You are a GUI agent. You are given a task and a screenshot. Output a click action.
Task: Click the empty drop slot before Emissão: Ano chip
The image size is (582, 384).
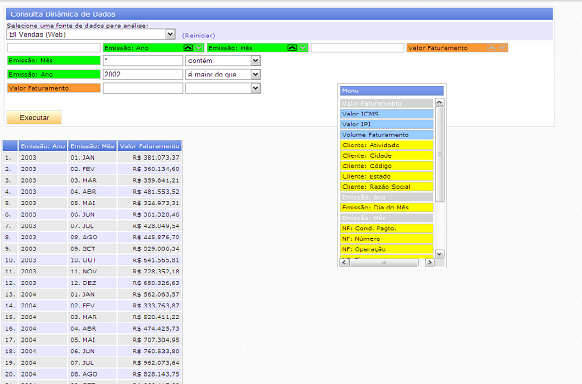[54, 48]
